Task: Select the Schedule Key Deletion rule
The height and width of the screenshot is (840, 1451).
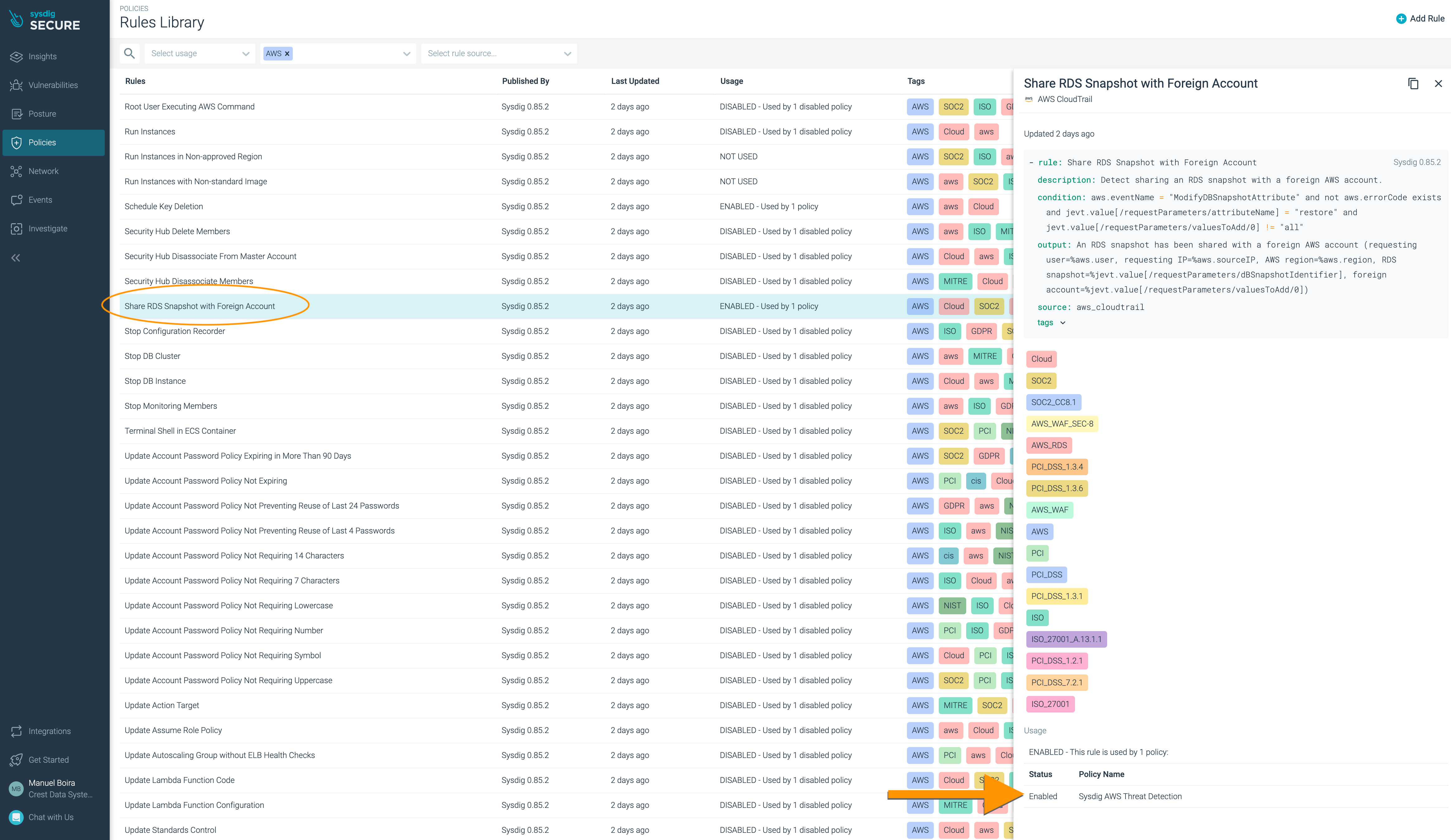Action: pos(163,206)
